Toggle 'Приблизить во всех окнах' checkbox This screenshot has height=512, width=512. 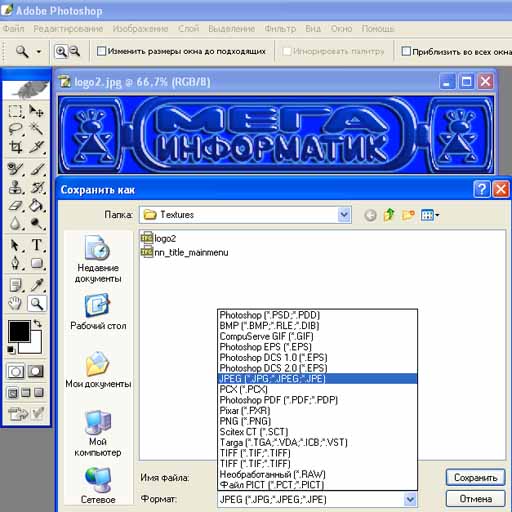(x=406, y=51)
